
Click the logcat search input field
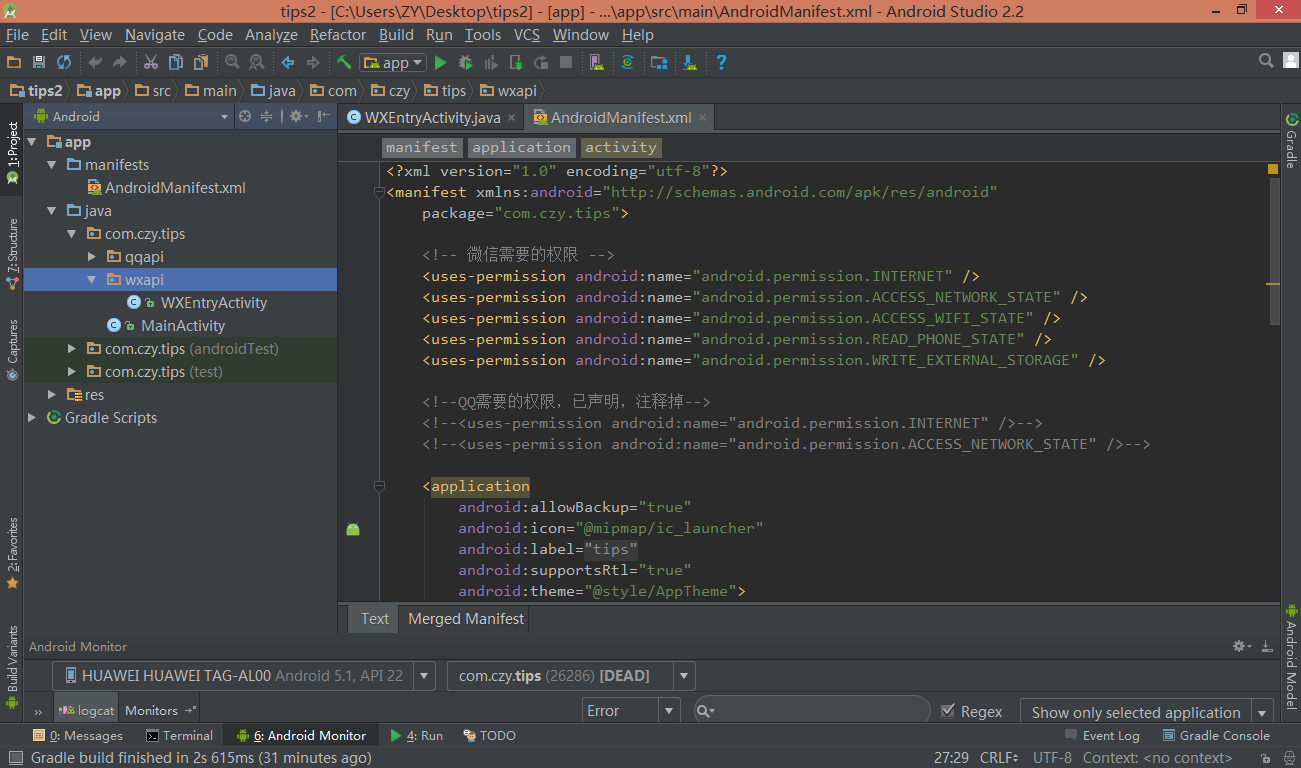click(812, 711)
